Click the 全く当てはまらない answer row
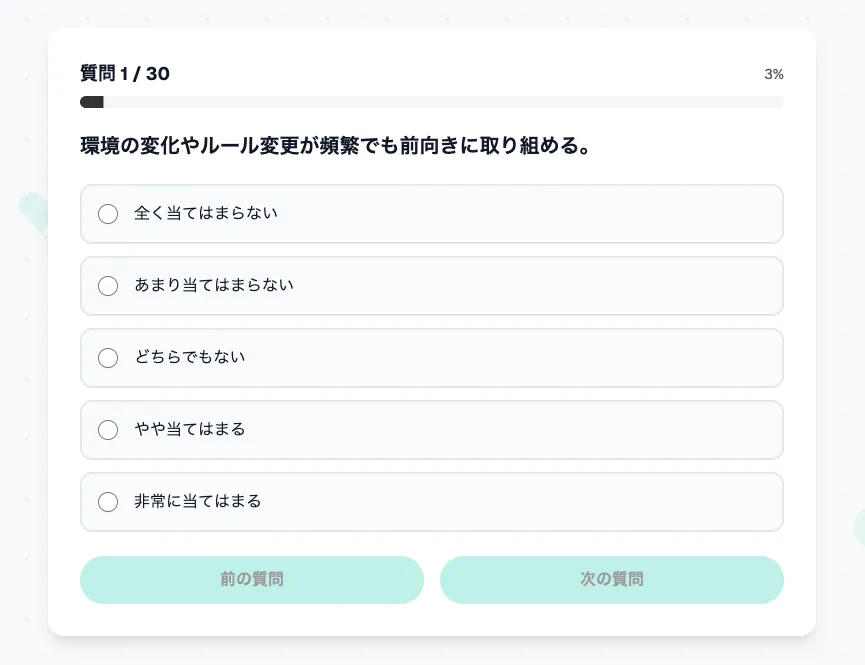 click(432, 214)
